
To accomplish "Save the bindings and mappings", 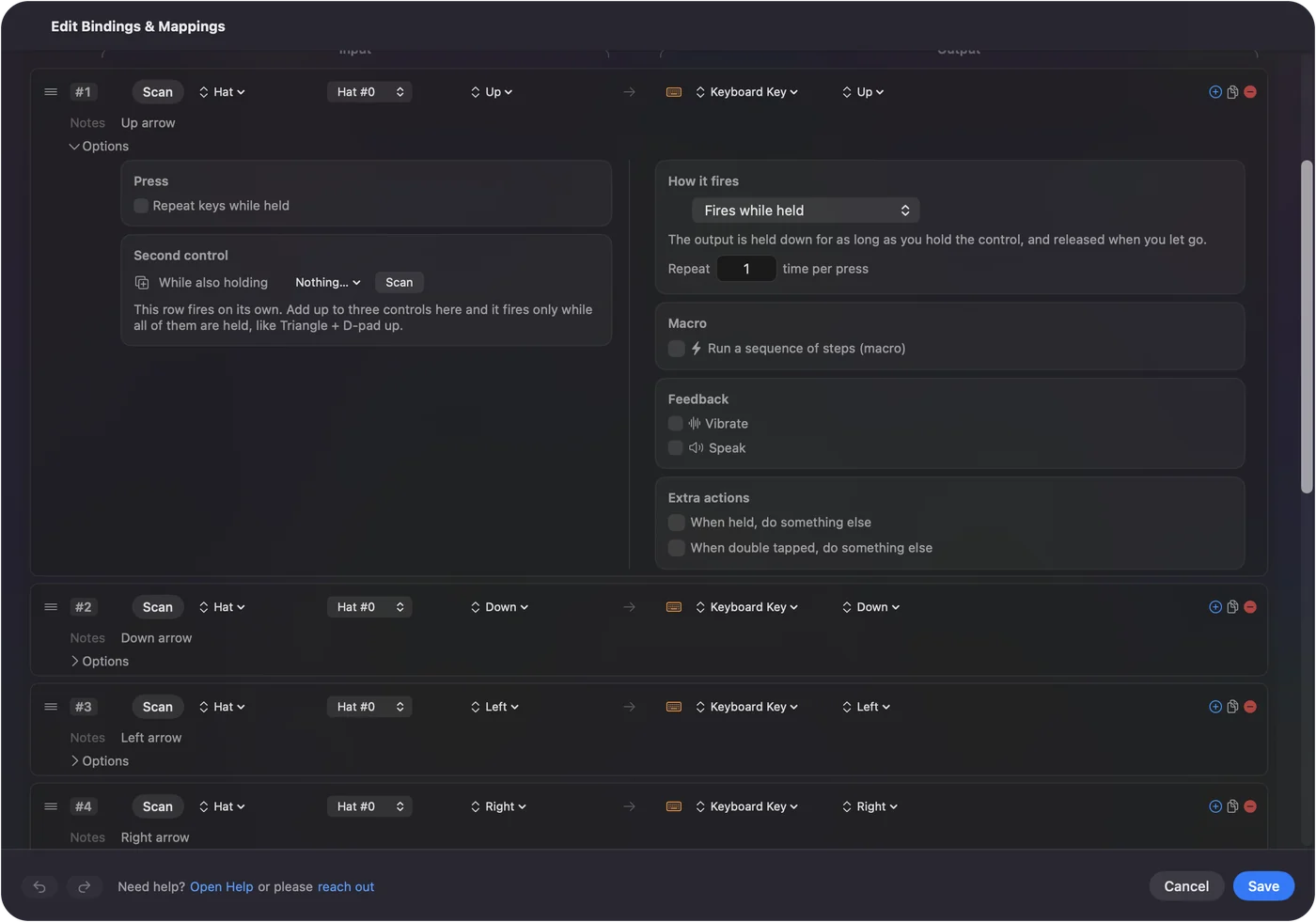I will click(x=1263, y=886).
